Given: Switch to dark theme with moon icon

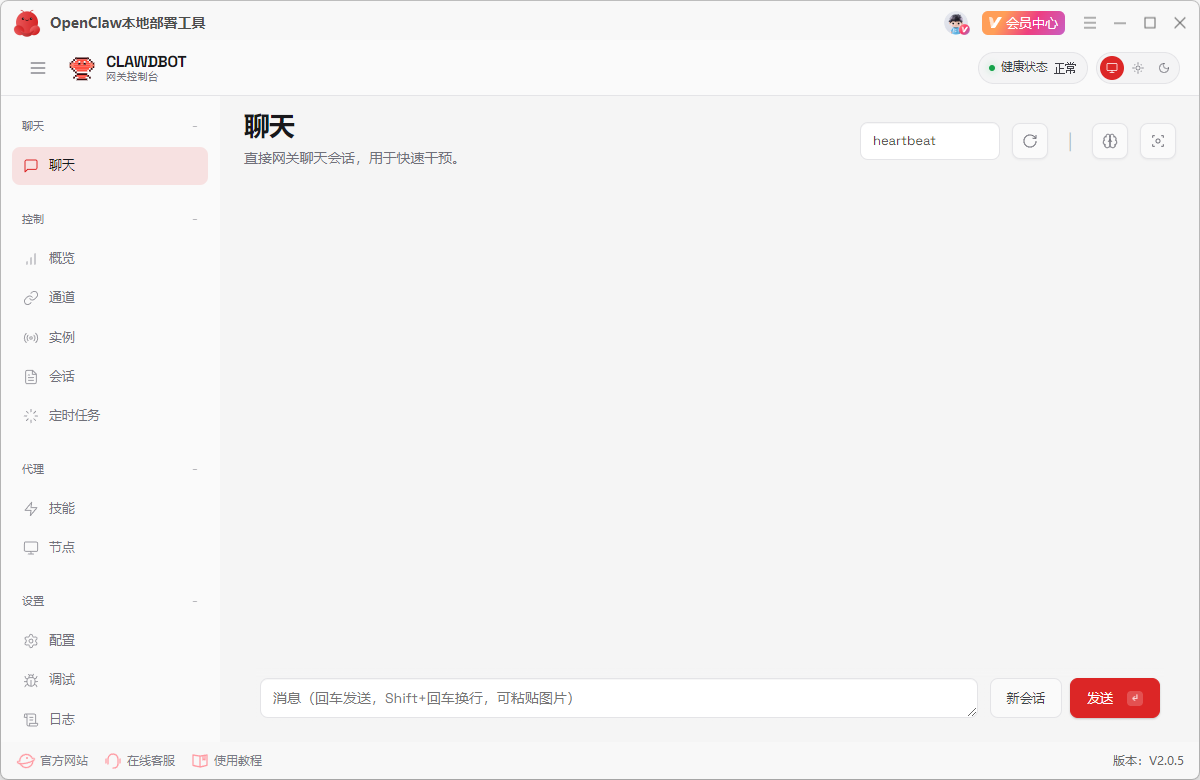Looking at the screenshot, I should (1164, 68).
